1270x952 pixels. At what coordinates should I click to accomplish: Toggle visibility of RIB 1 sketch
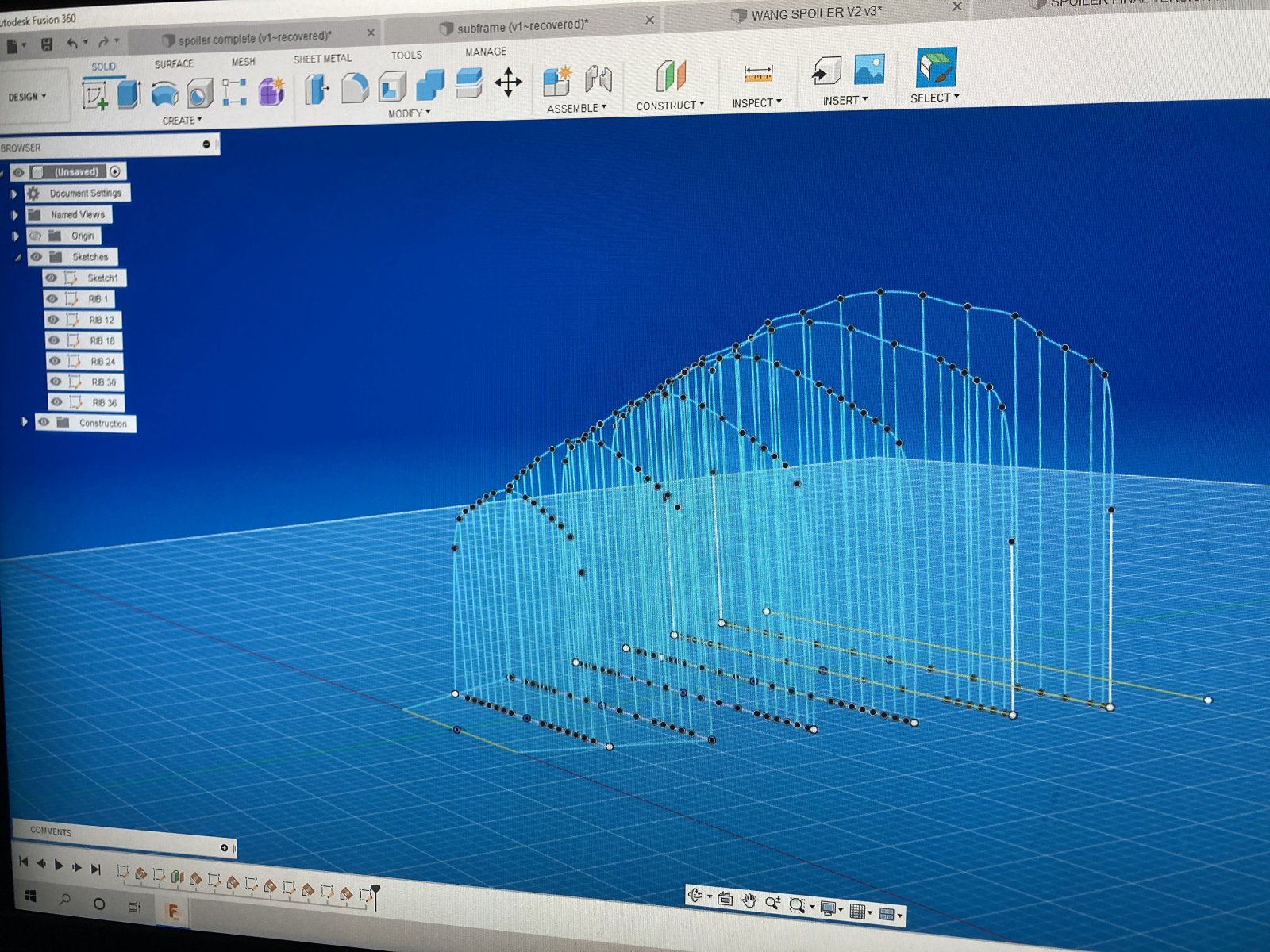click(52, 299)
